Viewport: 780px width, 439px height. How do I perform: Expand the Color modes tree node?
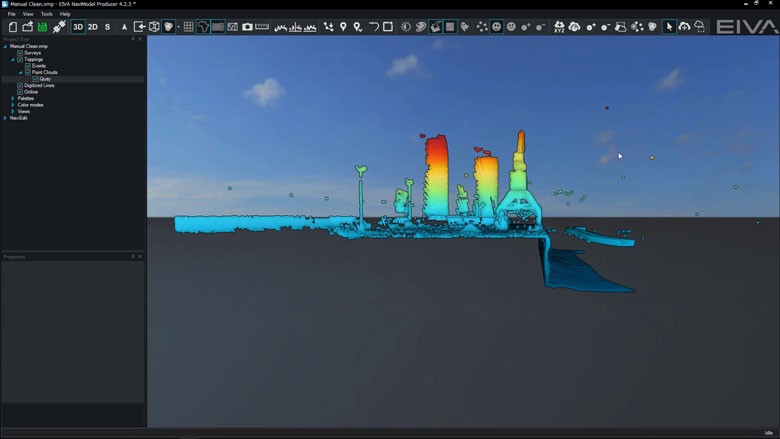13,105
